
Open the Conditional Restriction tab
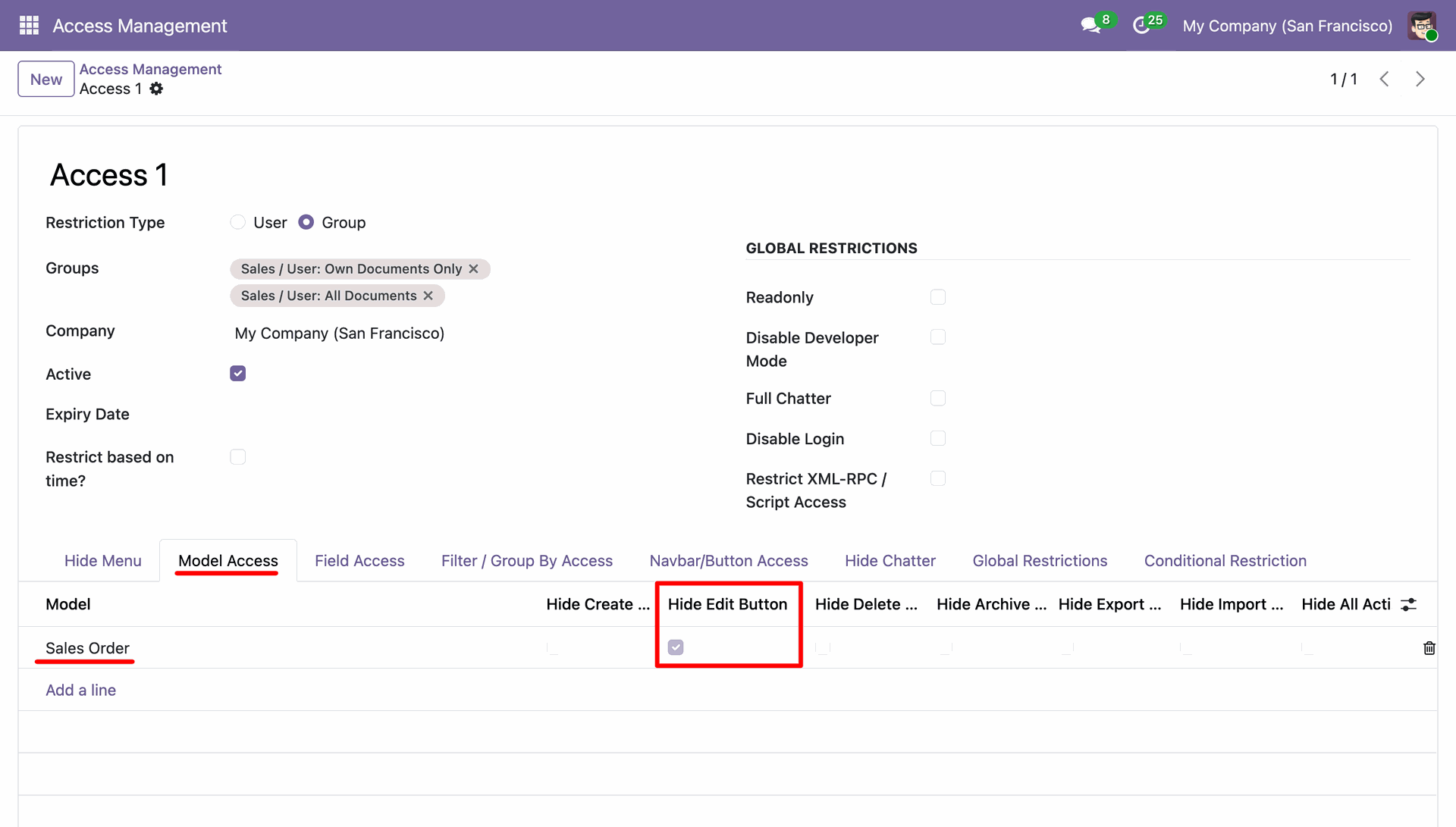[x=1225, y=561]
